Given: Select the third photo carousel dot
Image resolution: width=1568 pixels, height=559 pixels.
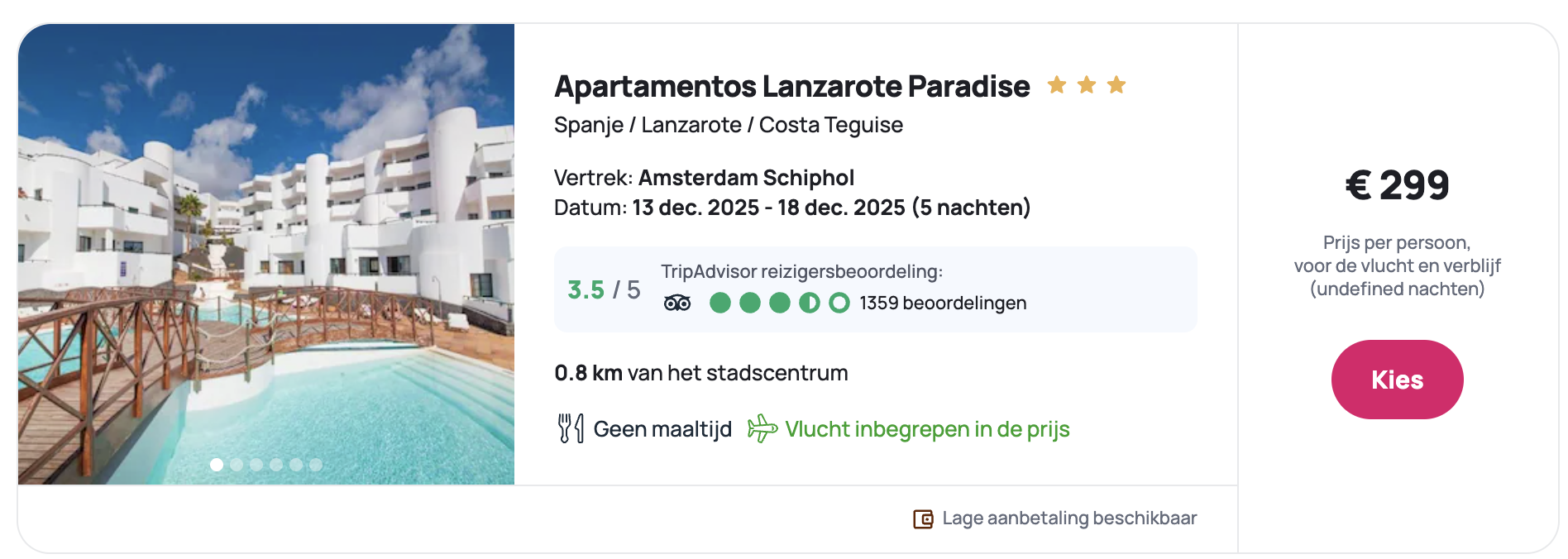Looking at the screenshot, I should (x=256, y=465).
